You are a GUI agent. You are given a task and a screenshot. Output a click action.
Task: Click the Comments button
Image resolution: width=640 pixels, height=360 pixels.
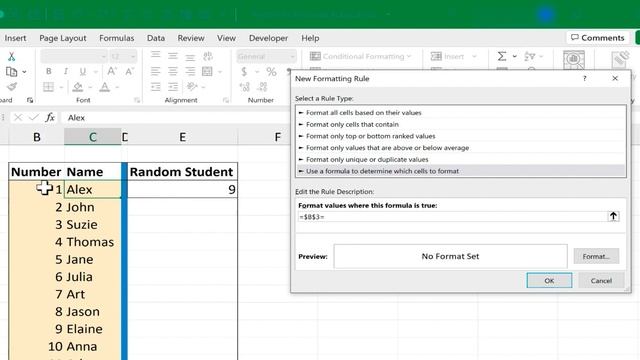tap(598, 38)
